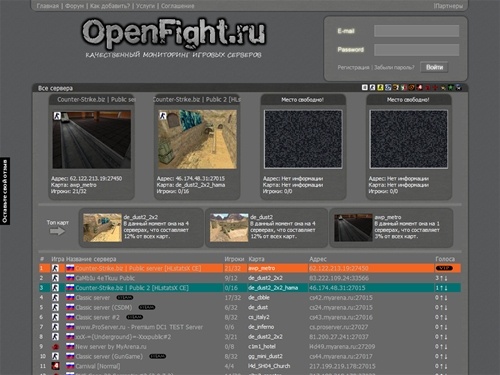Upvote the Carnival [Normal] server
Viewport: 500px width, 375px height.
click(441, 366)
